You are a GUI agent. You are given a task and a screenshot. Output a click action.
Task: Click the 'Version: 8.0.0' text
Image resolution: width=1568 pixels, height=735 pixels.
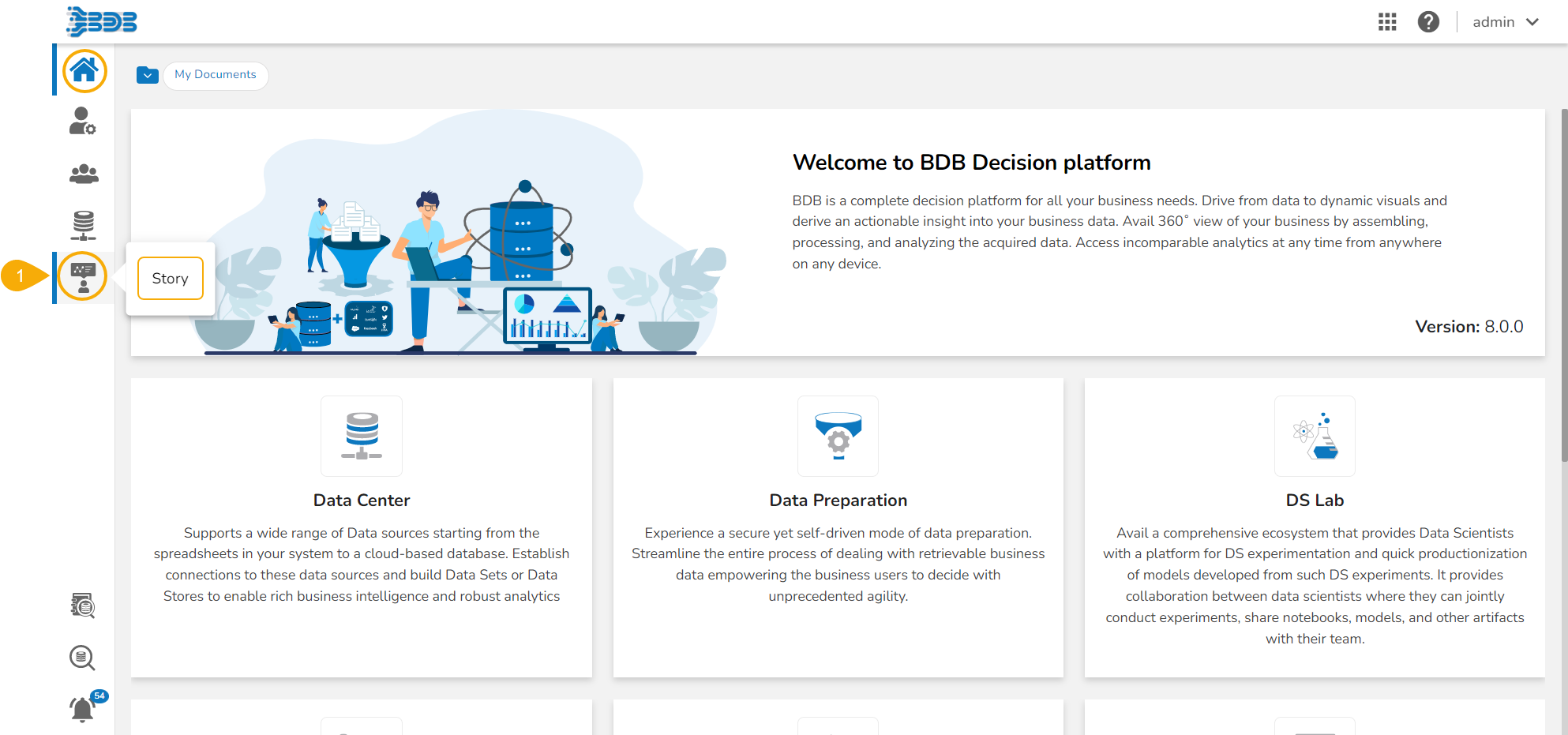click(1469, 327)
